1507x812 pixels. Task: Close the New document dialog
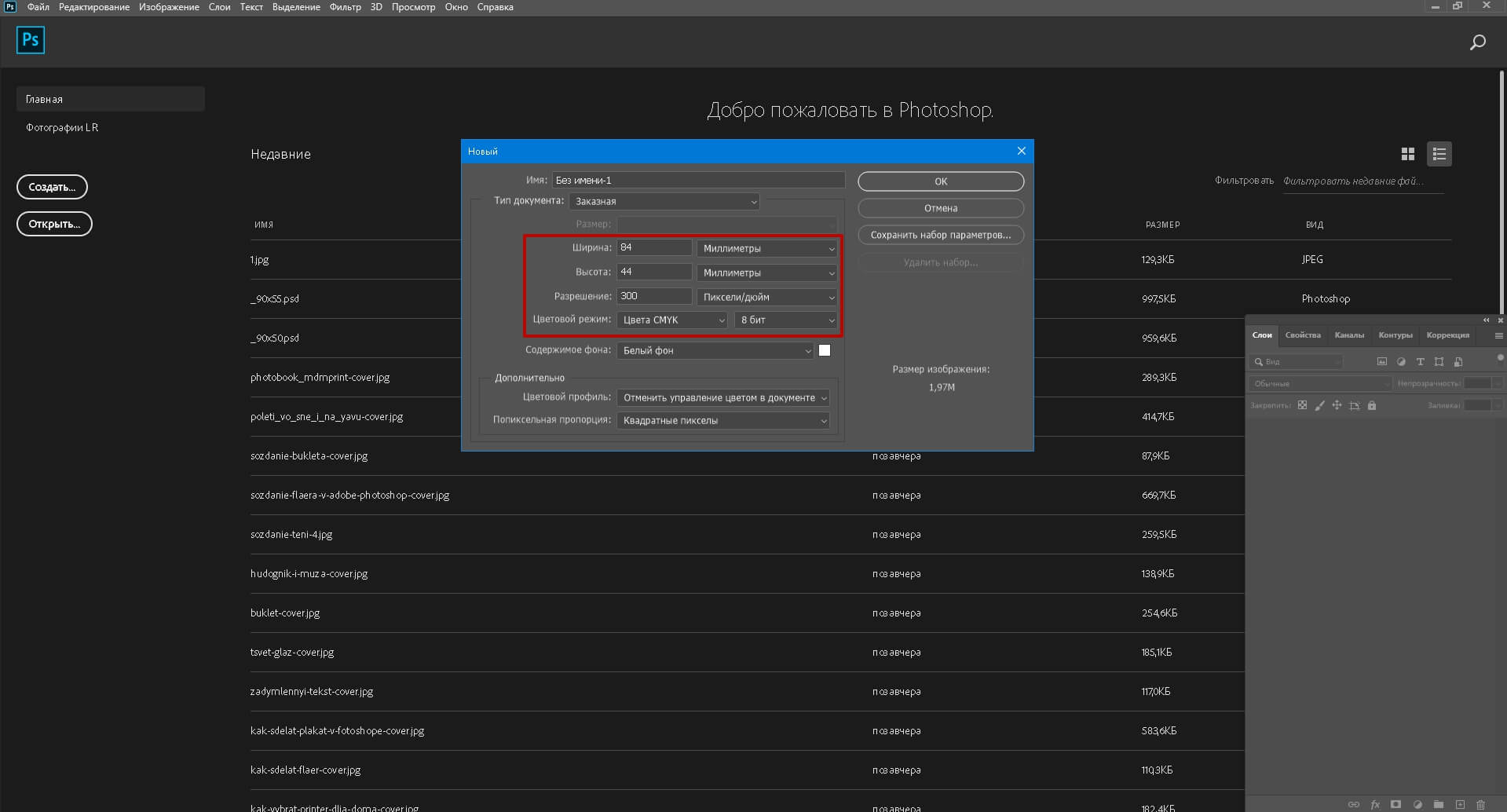(1021, 151)
